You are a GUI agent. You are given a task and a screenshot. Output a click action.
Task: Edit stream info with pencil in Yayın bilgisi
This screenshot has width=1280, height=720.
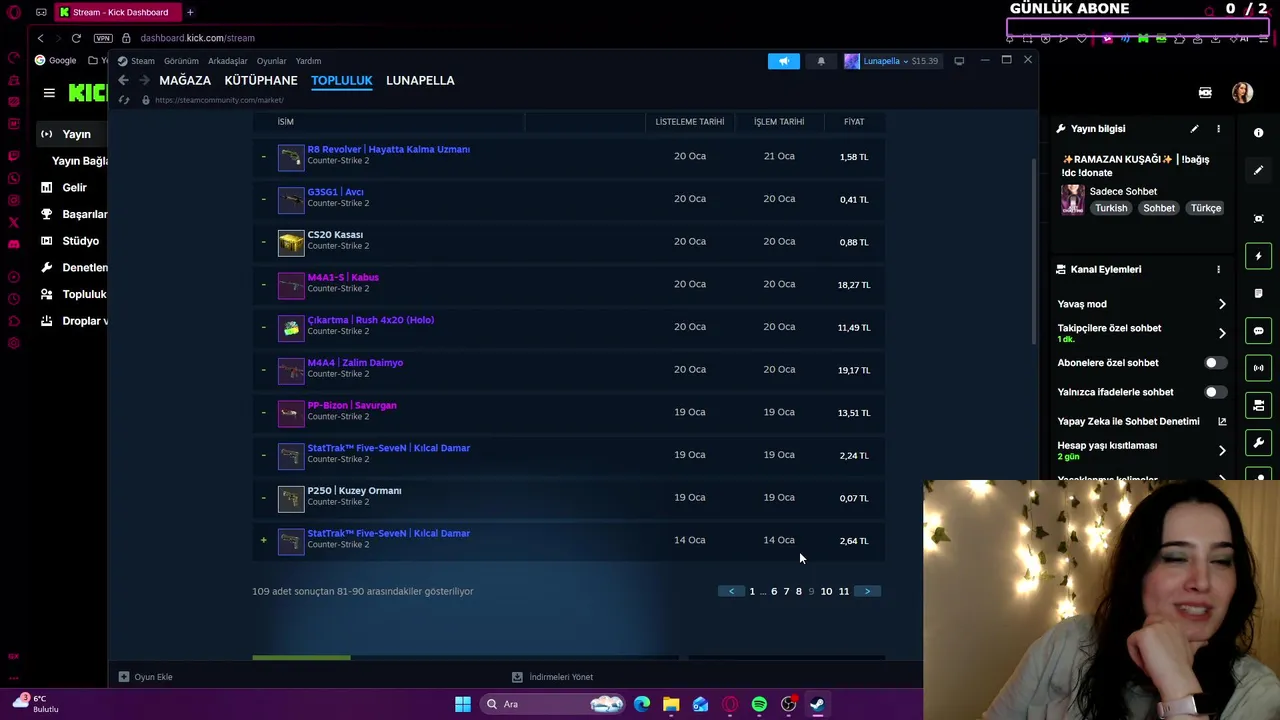(1194, 129)
